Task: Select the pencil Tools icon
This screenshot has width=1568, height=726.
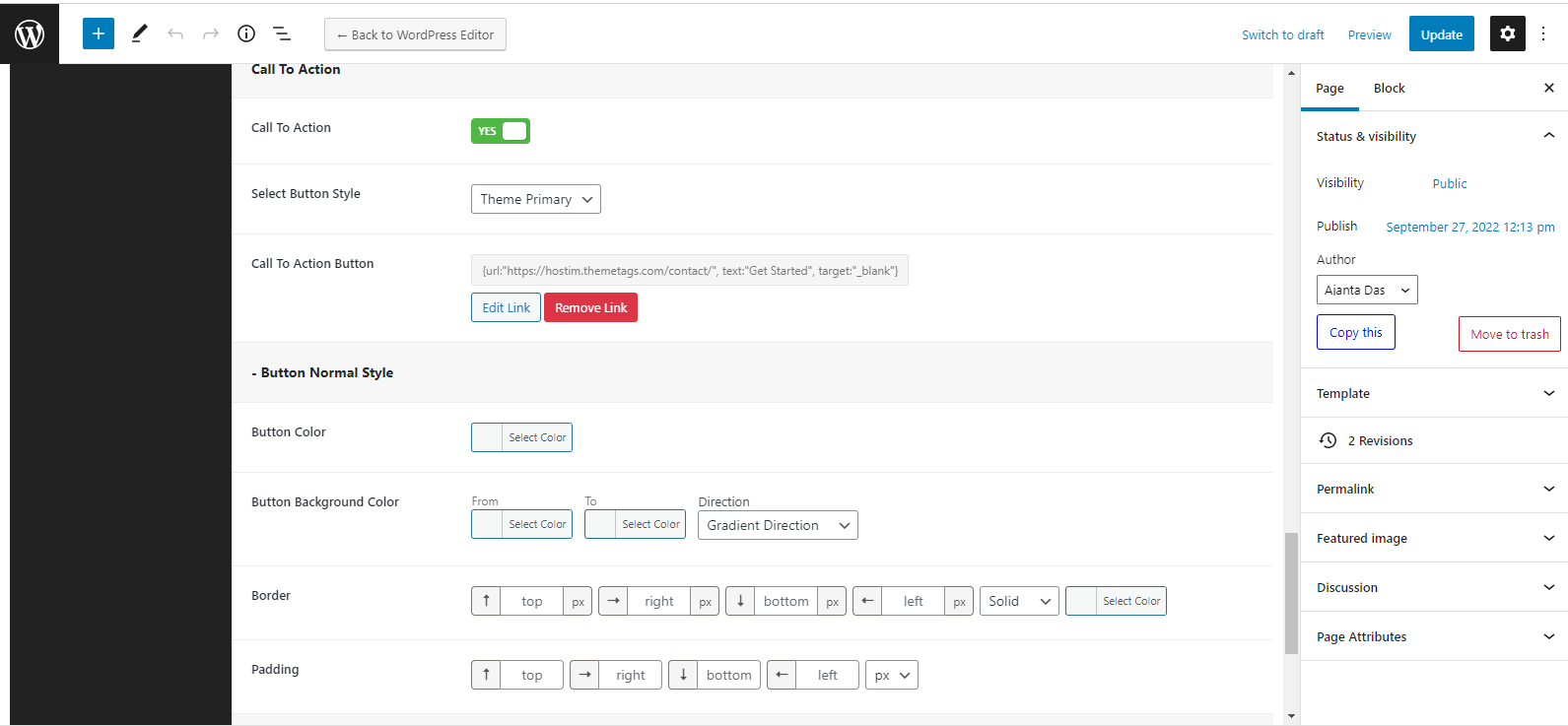Action: (139, 33)
